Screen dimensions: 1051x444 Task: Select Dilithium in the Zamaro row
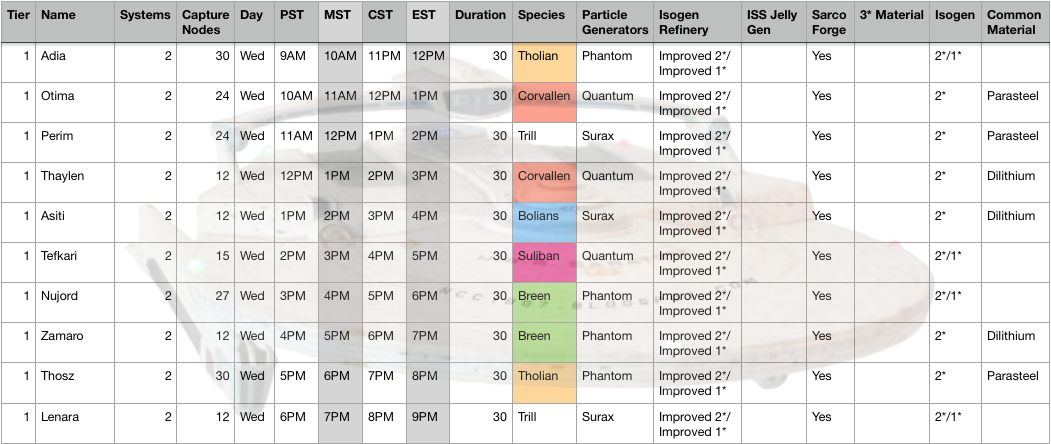[1012, 336]
